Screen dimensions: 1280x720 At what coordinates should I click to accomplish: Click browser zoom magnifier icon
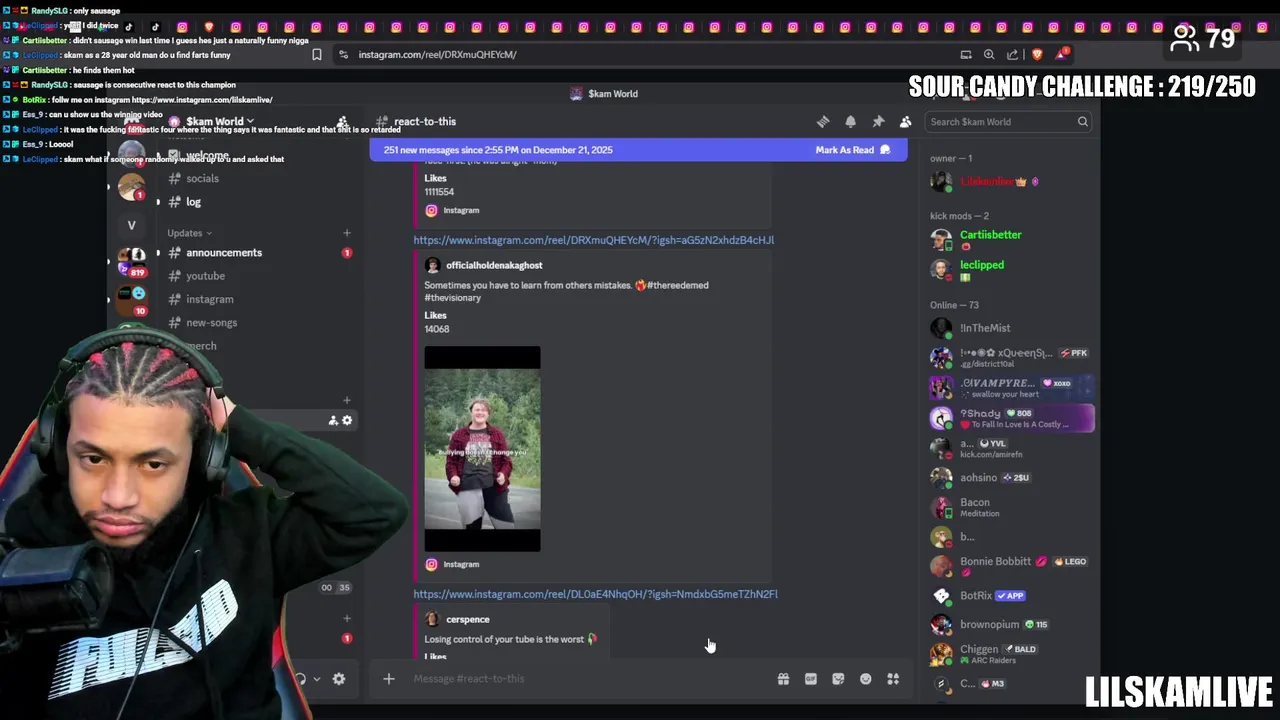tap(989, 55)
